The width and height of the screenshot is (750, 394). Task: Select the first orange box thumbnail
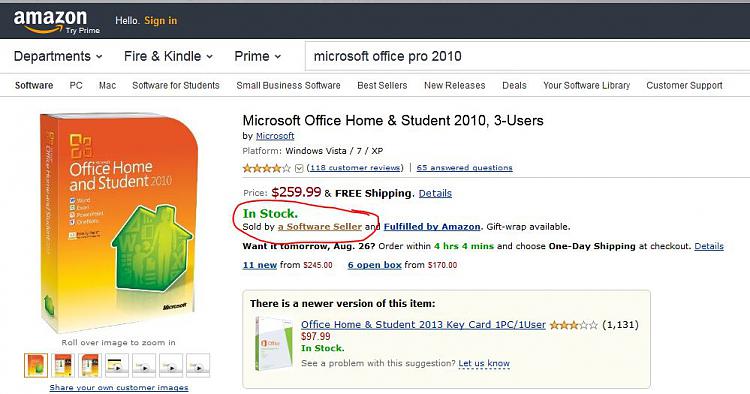click(36, 365)
